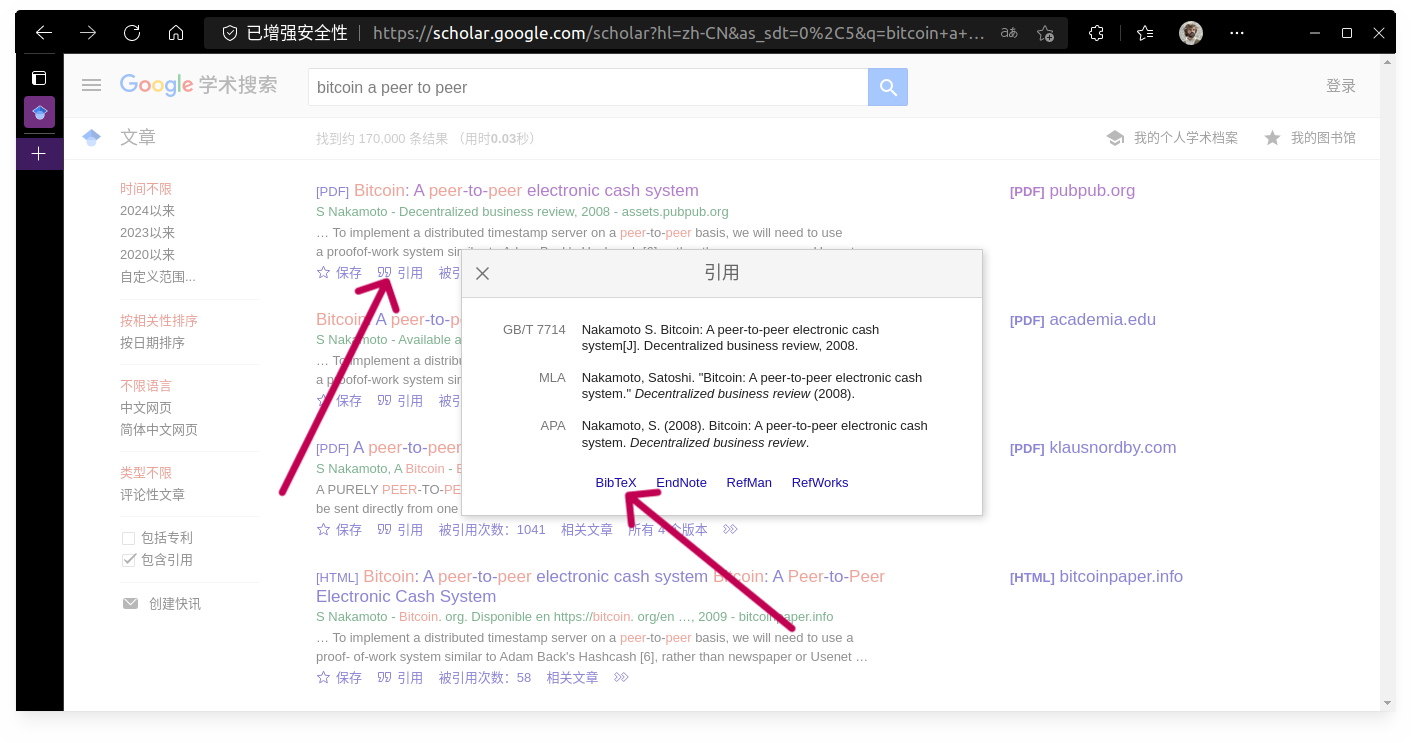Select the MLA citation text
Viewport: 1411px width, 743px height.
[x=752, y=386]
